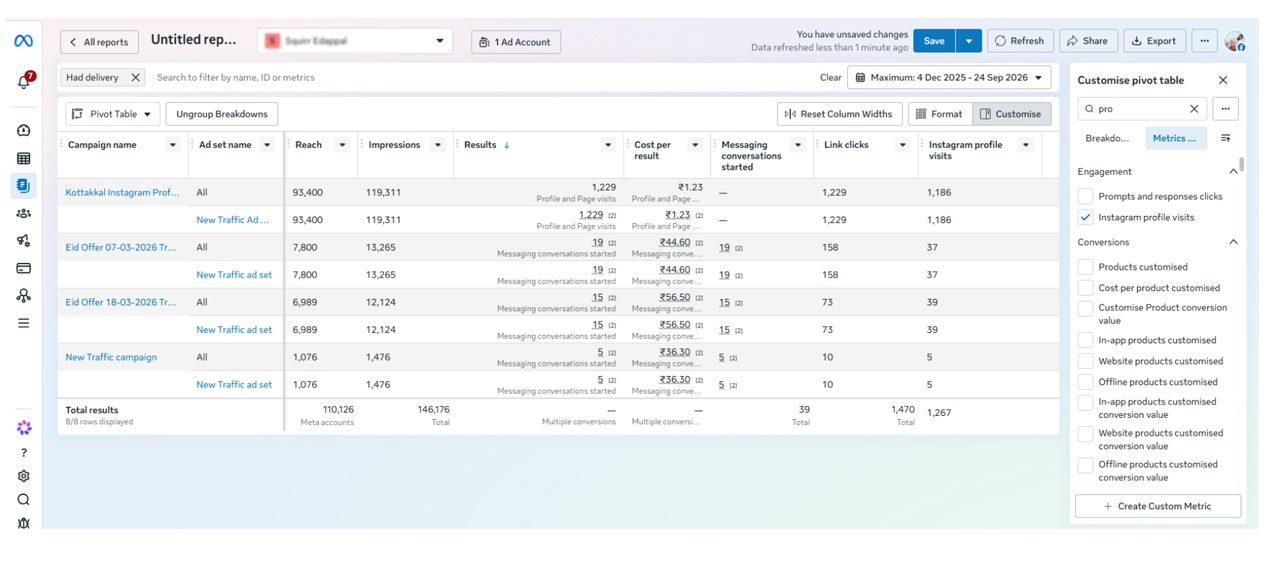Tick Offline products customised checkbox
The height and width of the screenshot is (572, 1280).
pyautogui.click(x=1085, y=382)
